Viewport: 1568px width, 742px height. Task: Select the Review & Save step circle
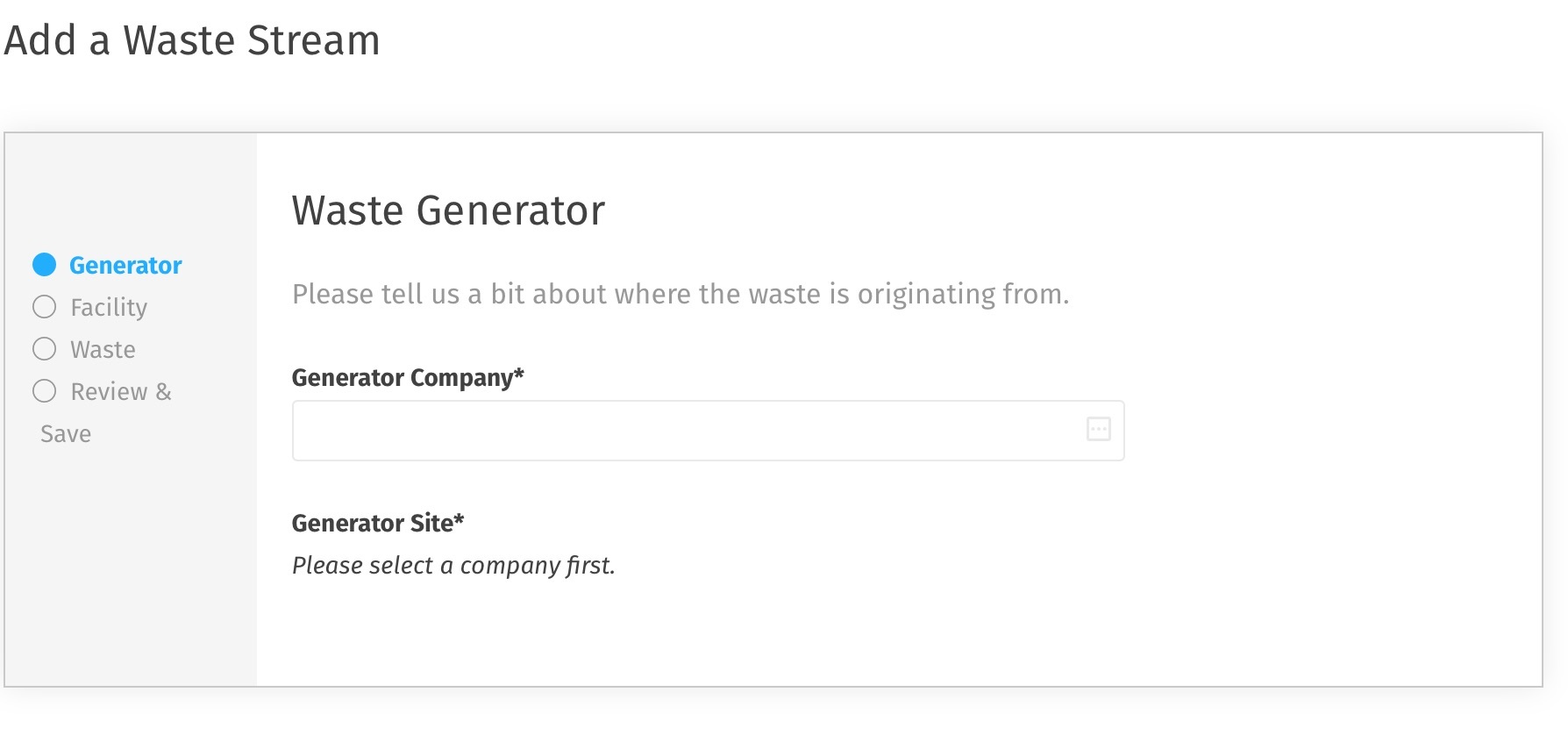44,390
